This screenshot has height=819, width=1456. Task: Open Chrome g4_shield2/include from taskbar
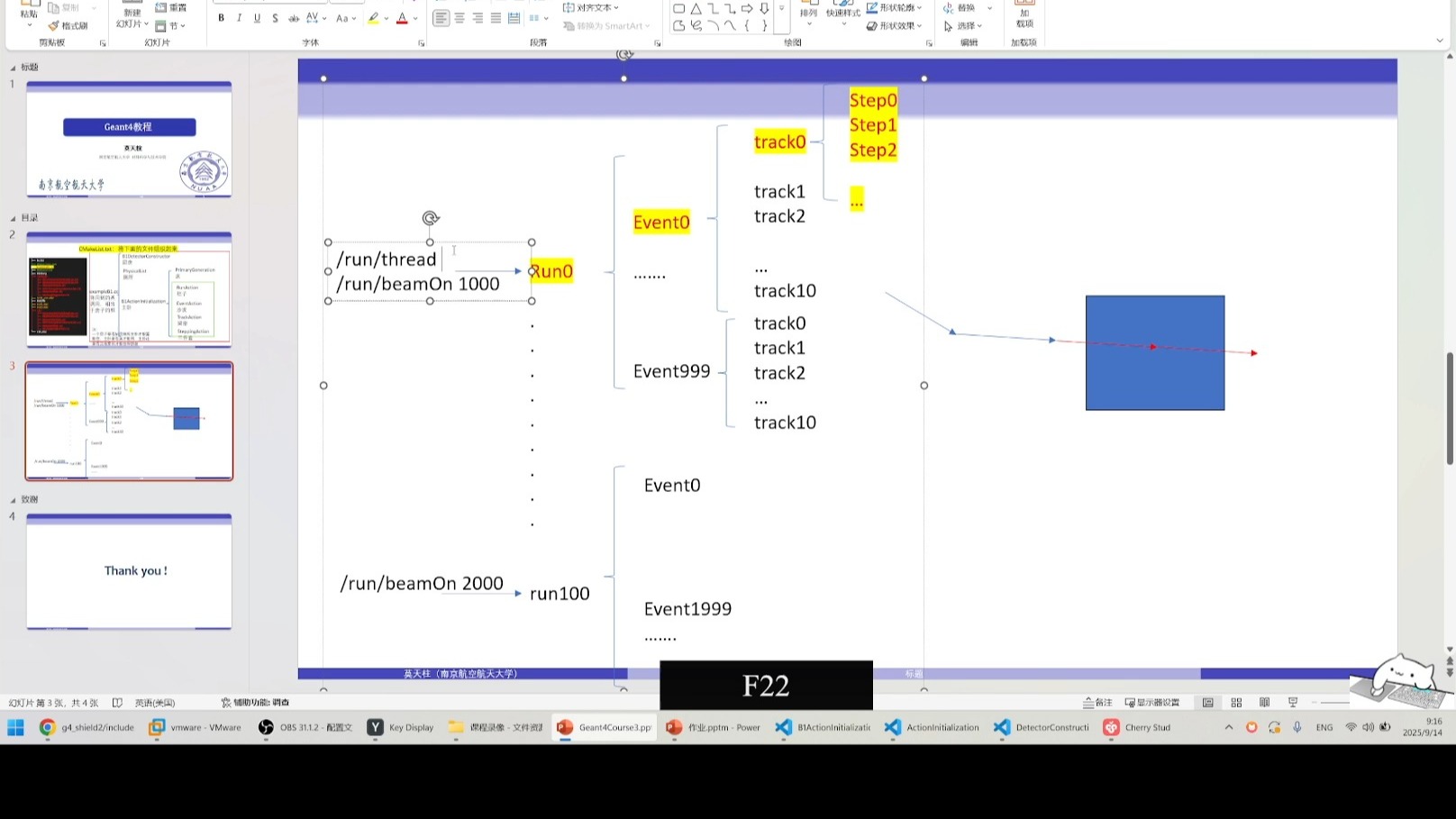tap(87, 728)
